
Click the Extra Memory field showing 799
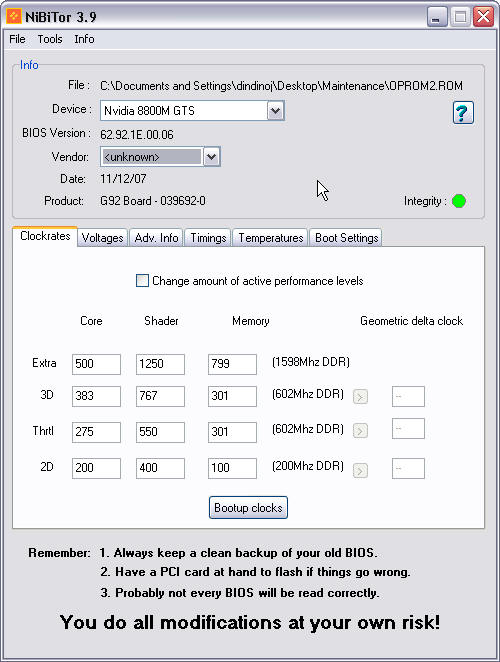click(x=232, y=364)
